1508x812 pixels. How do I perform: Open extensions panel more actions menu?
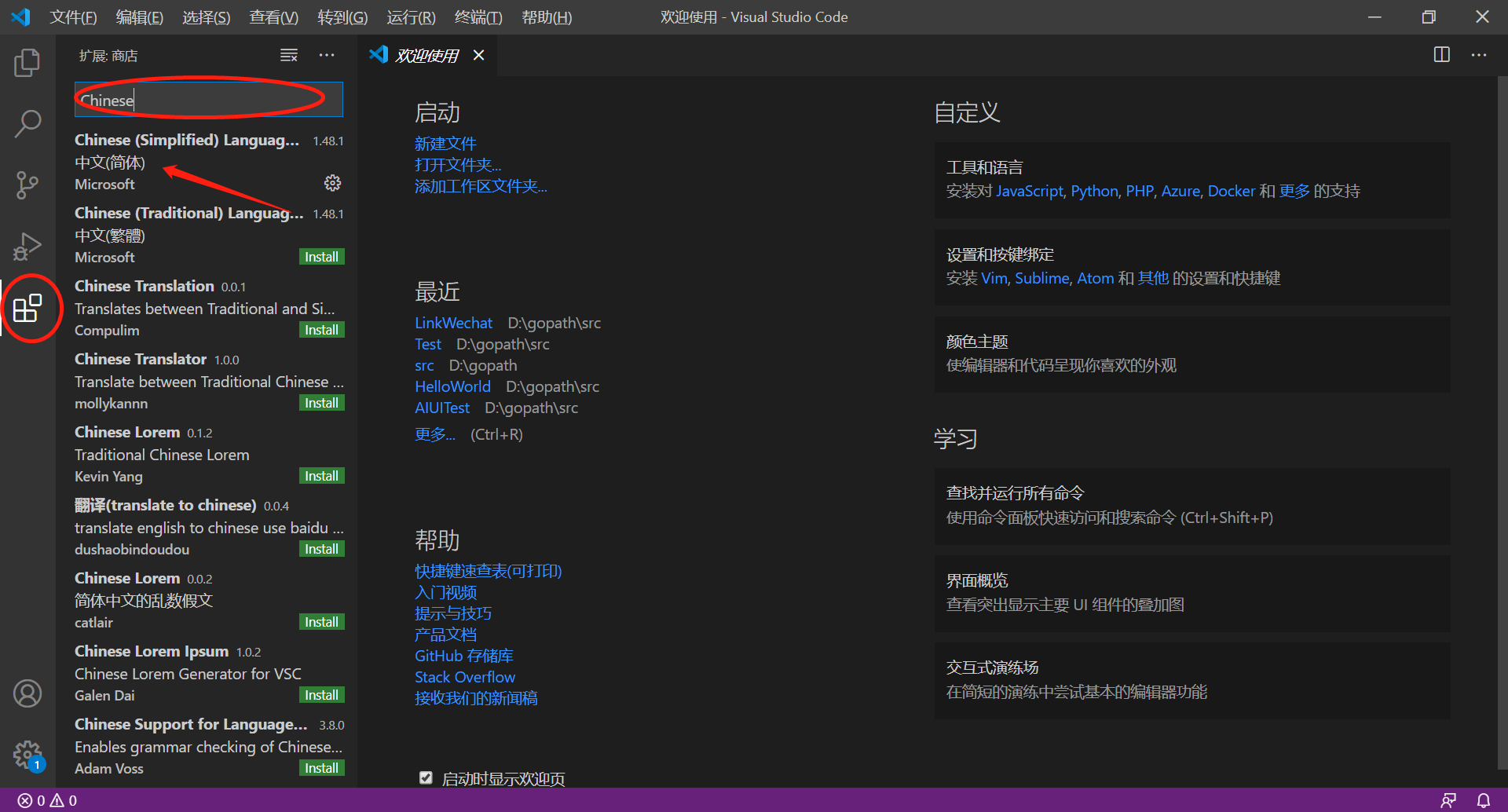coord(327,55)
